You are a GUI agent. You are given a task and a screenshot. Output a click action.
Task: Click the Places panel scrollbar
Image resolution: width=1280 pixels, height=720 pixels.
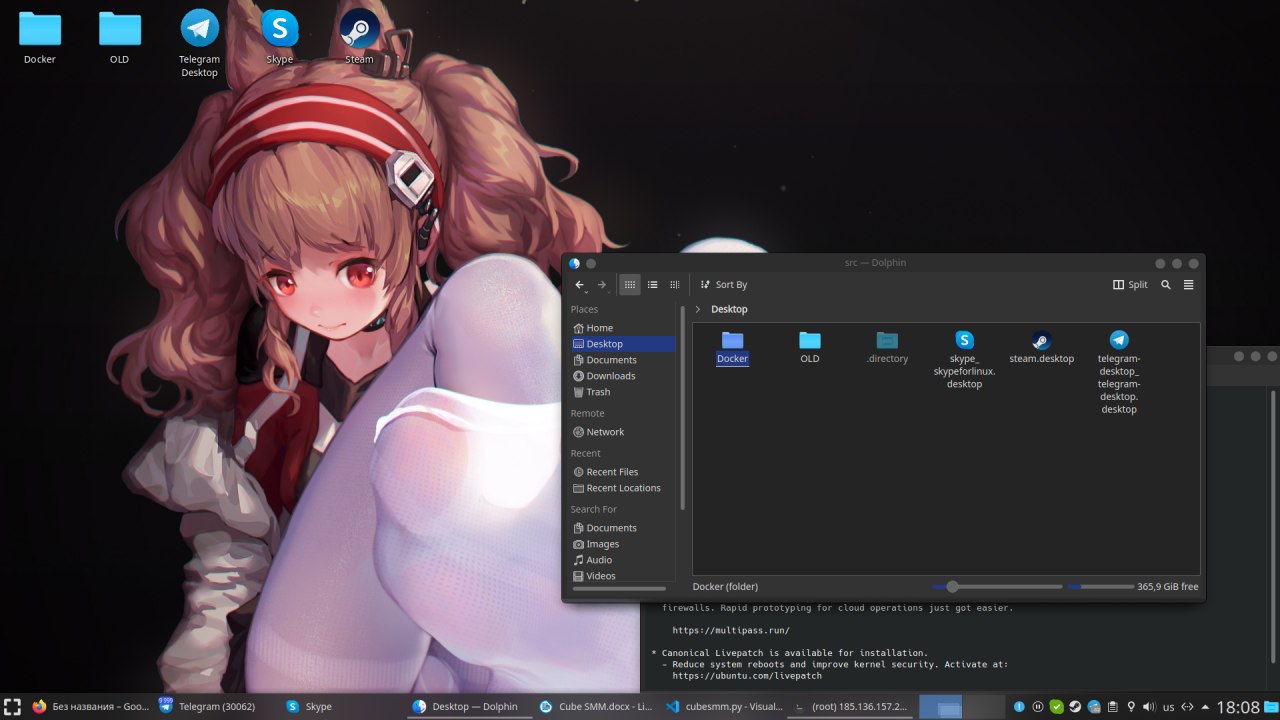pyautogui.click(x=683, y=410)
